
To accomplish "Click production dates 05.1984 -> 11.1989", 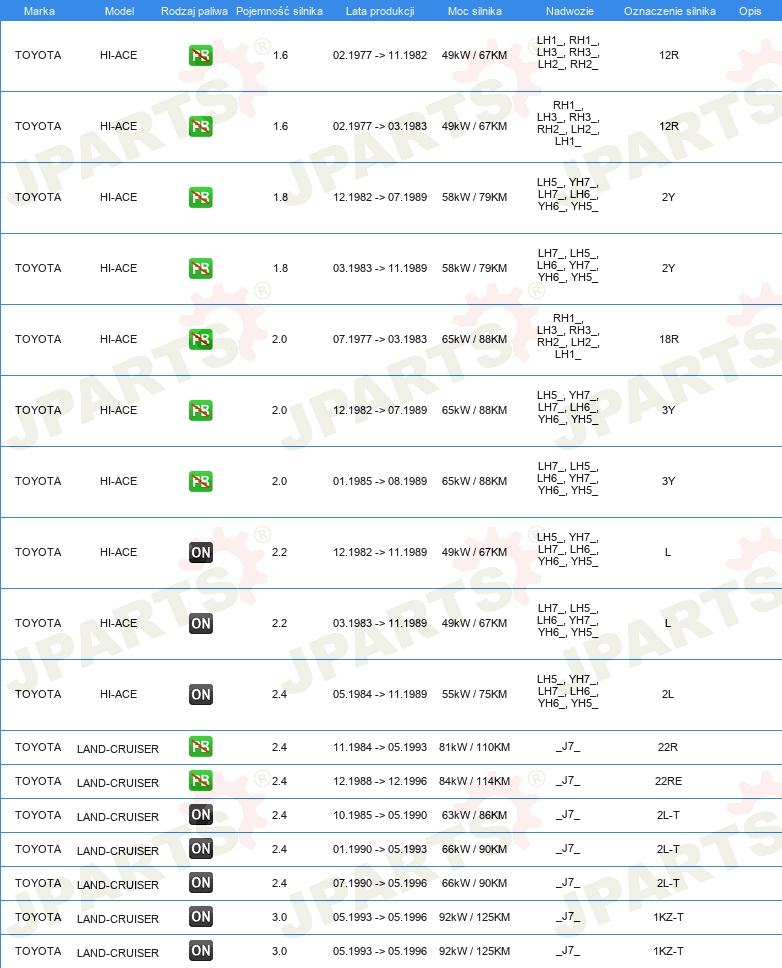I will [380, 694].
